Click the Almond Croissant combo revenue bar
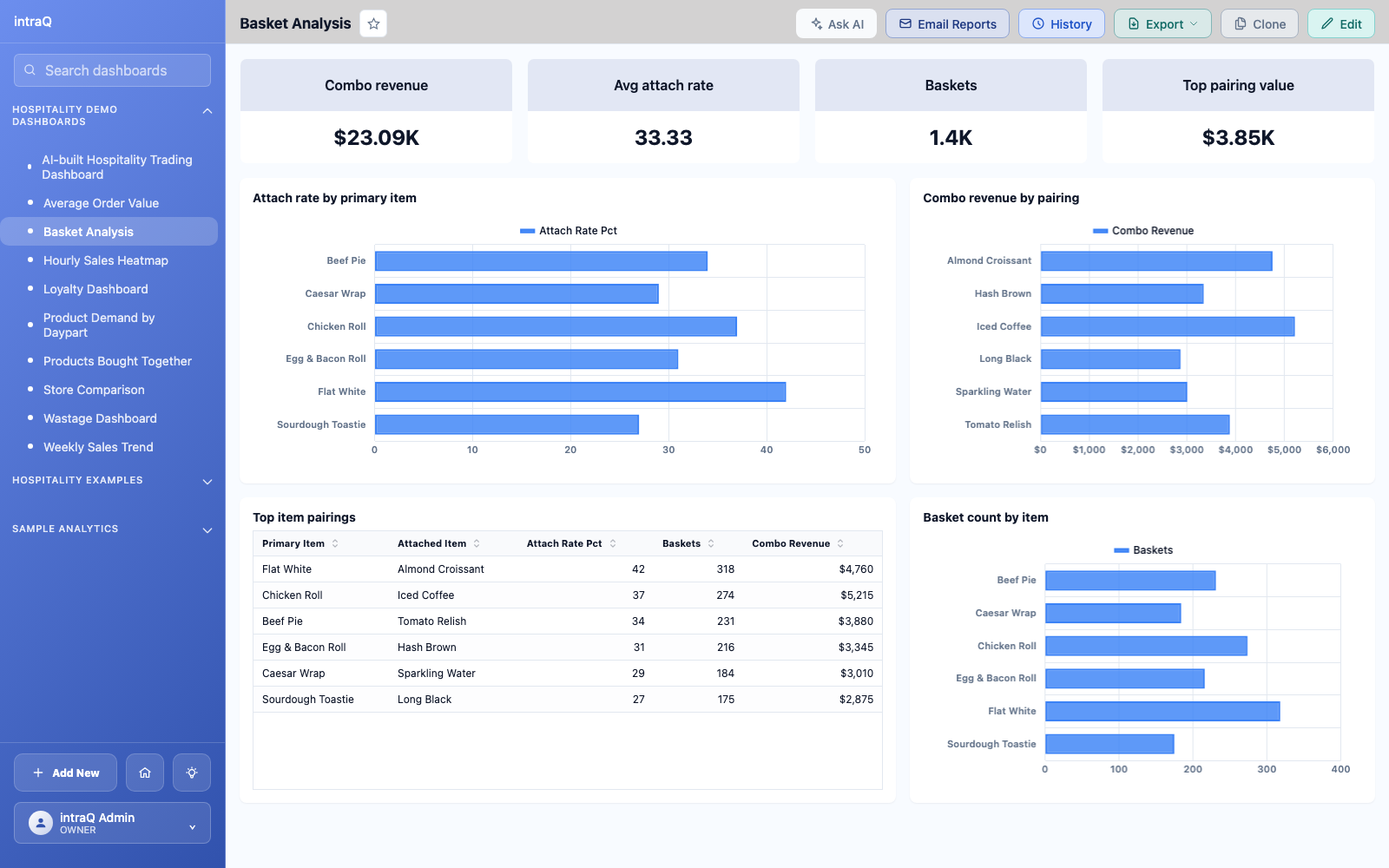The image size is (1389, 868). [x=1156, y=260]
